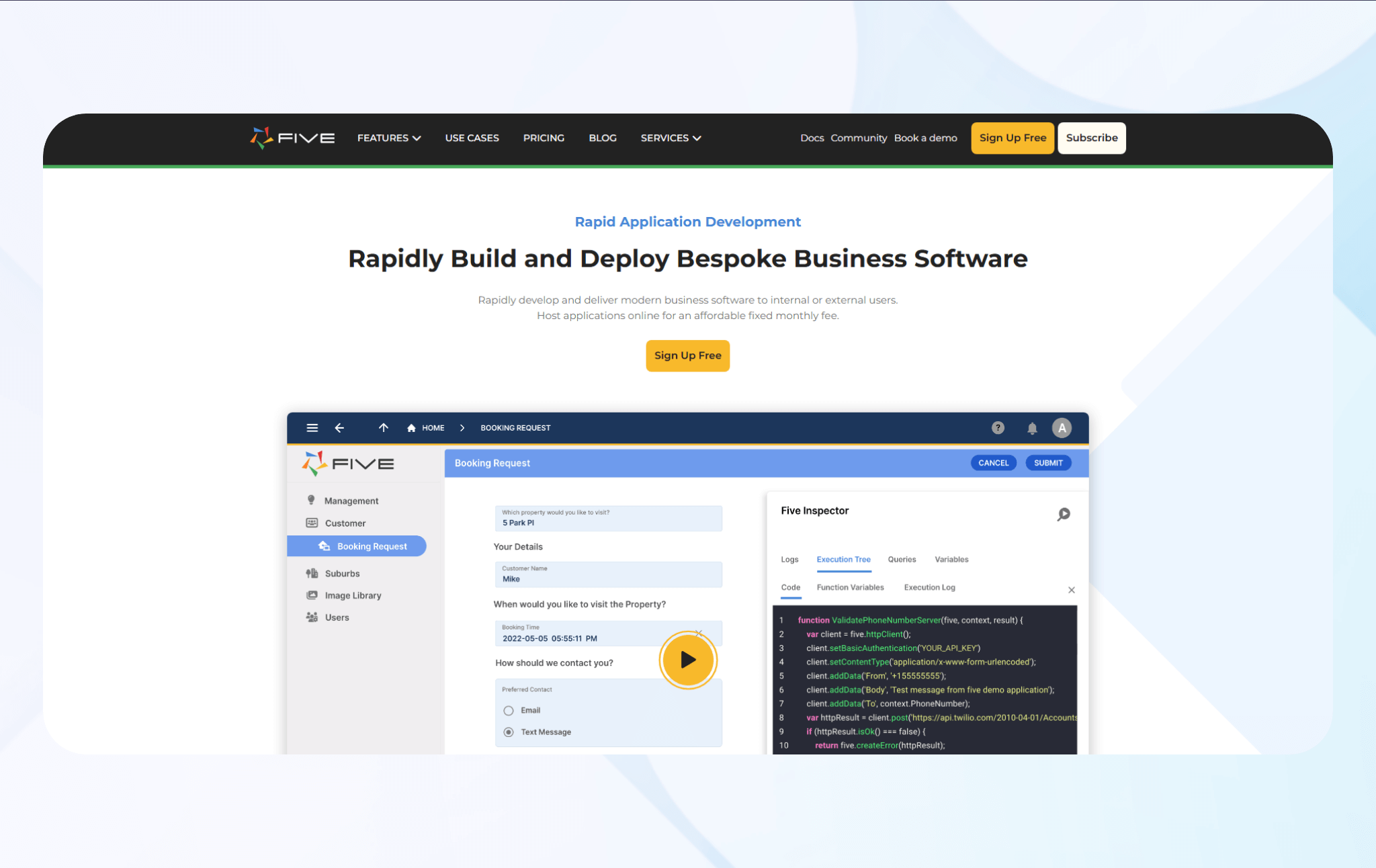This screenshot has width=1376, height=868.
Task: Click the Book a demo link
Action: (x=925, y=138)
